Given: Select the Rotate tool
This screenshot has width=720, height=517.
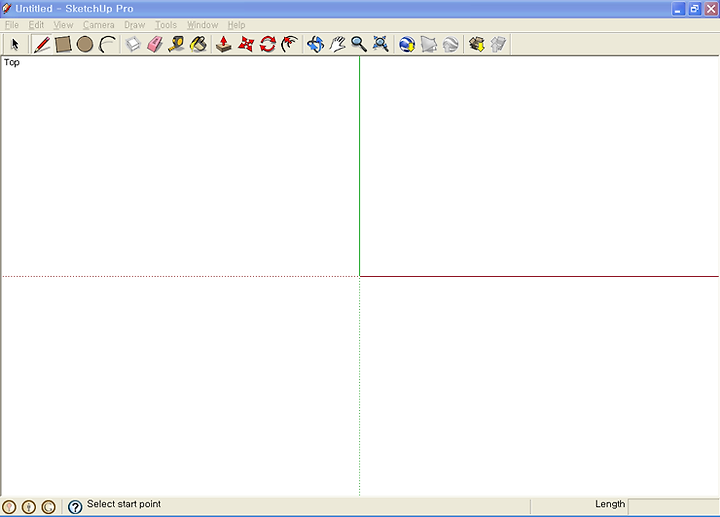Looking at the screenshot, I should tap(268, 45).
